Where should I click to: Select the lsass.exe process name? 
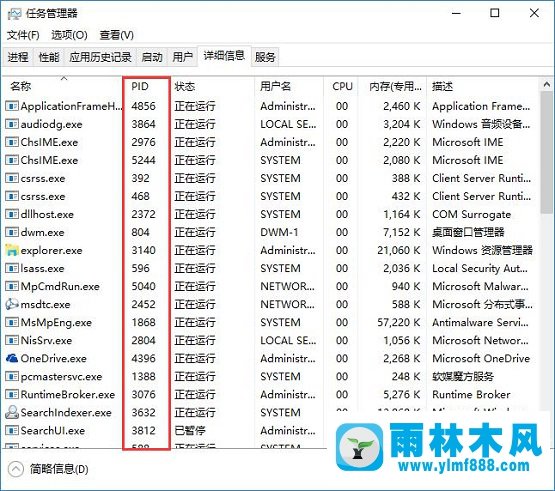pos(42,269)
